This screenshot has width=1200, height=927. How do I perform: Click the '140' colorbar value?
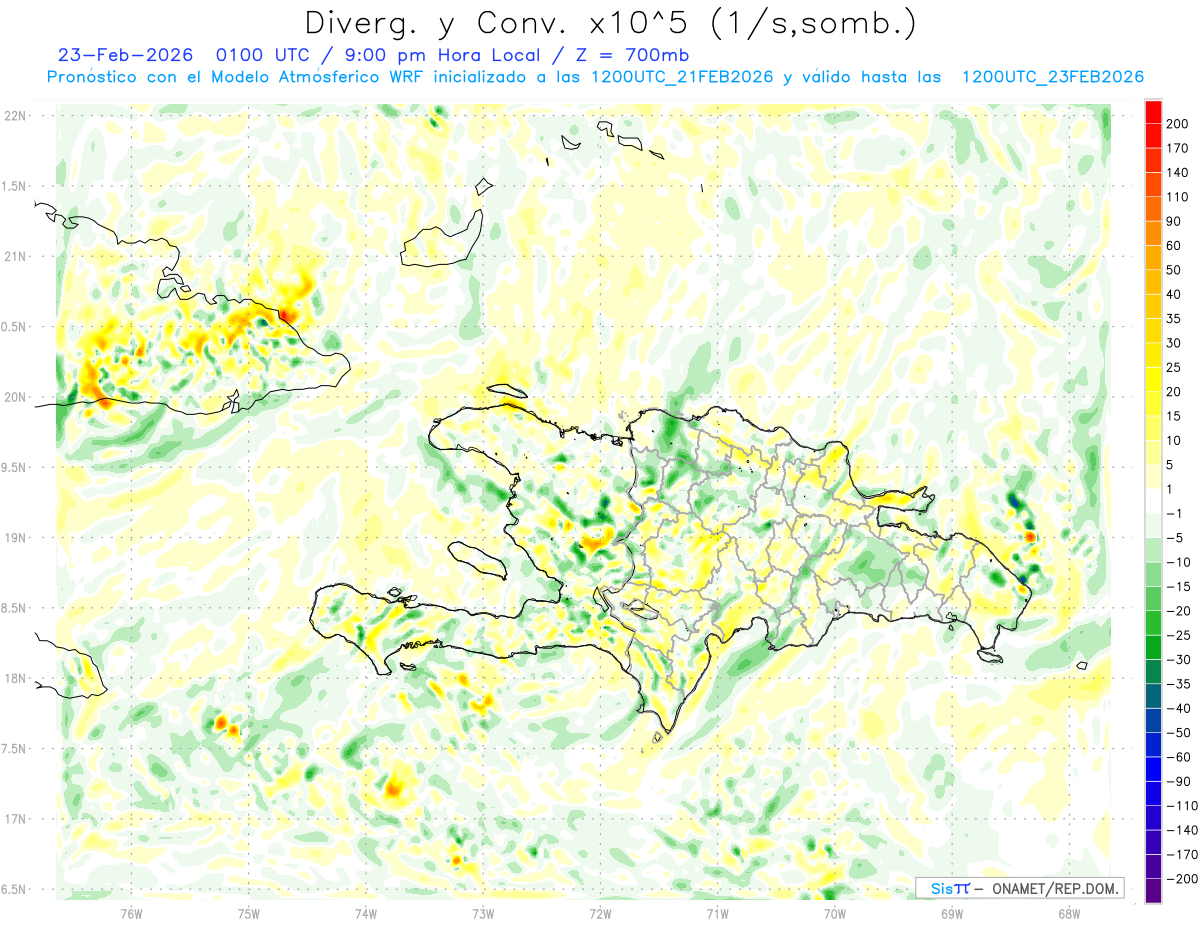click(1177, 172)
